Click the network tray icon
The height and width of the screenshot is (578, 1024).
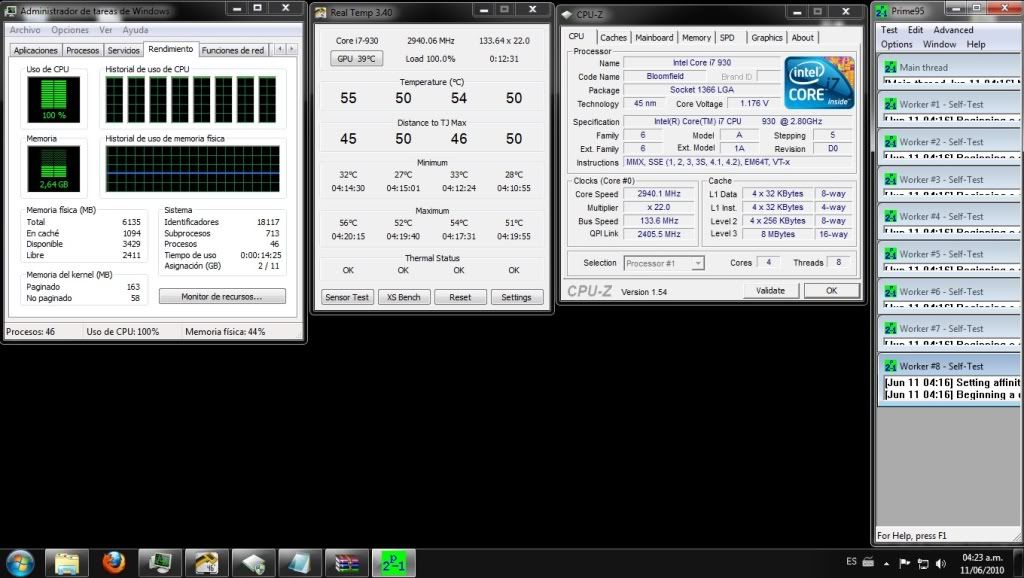tap(923, 564)
